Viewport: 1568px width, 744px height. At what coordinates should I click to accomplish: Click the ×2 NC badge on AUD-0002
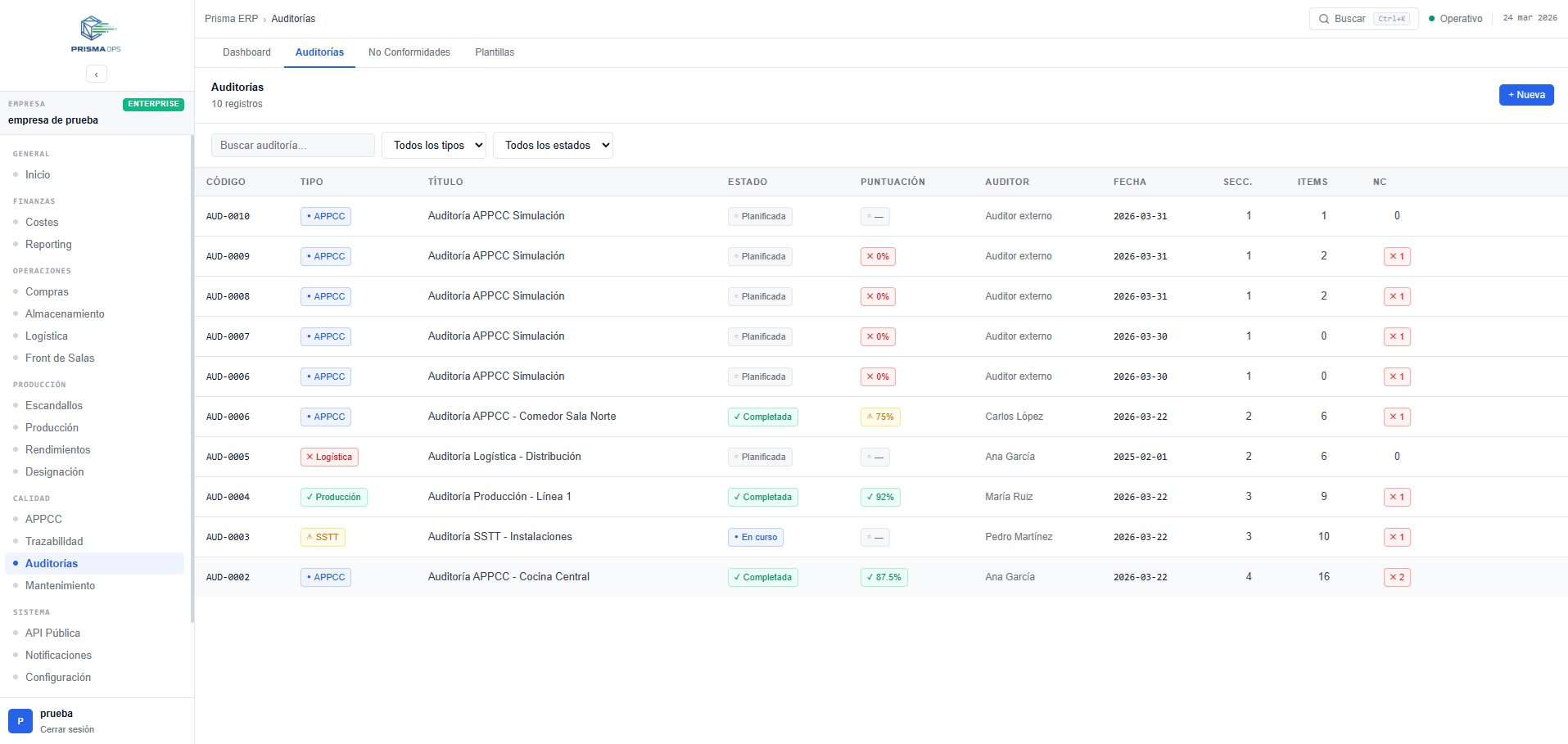[x=1397, y=578]
